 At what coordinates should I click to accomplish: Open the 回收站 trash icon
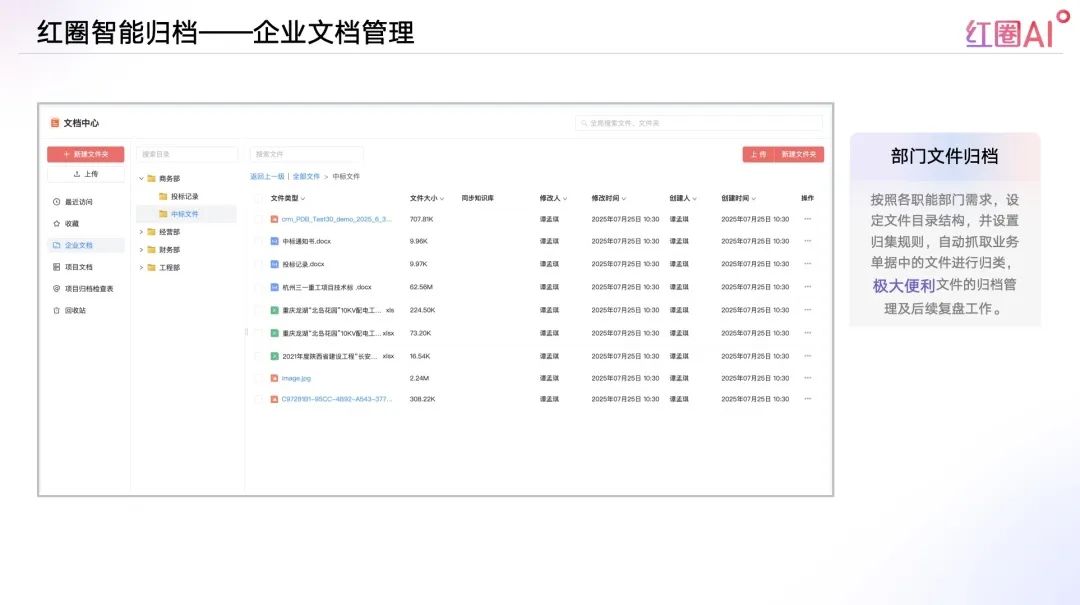57,310
